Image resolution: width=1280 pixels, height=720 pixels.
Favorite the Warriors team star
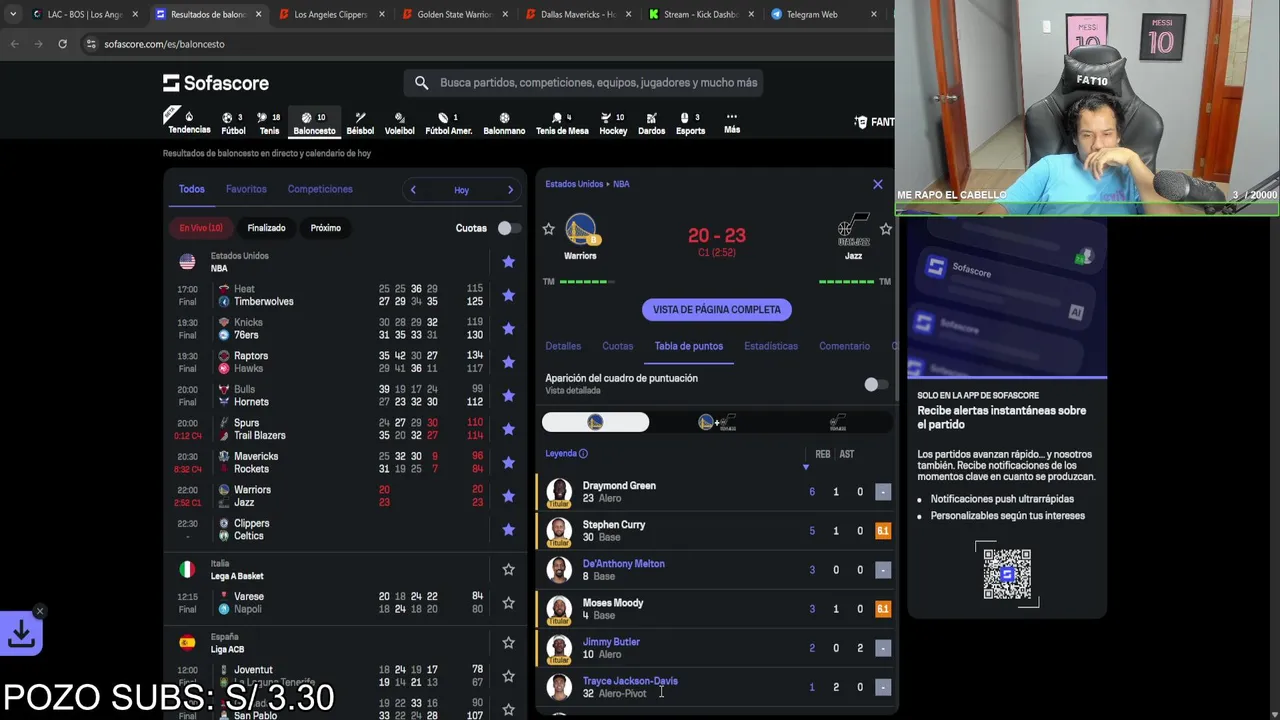pyautogui.click(x=548, y=229)
